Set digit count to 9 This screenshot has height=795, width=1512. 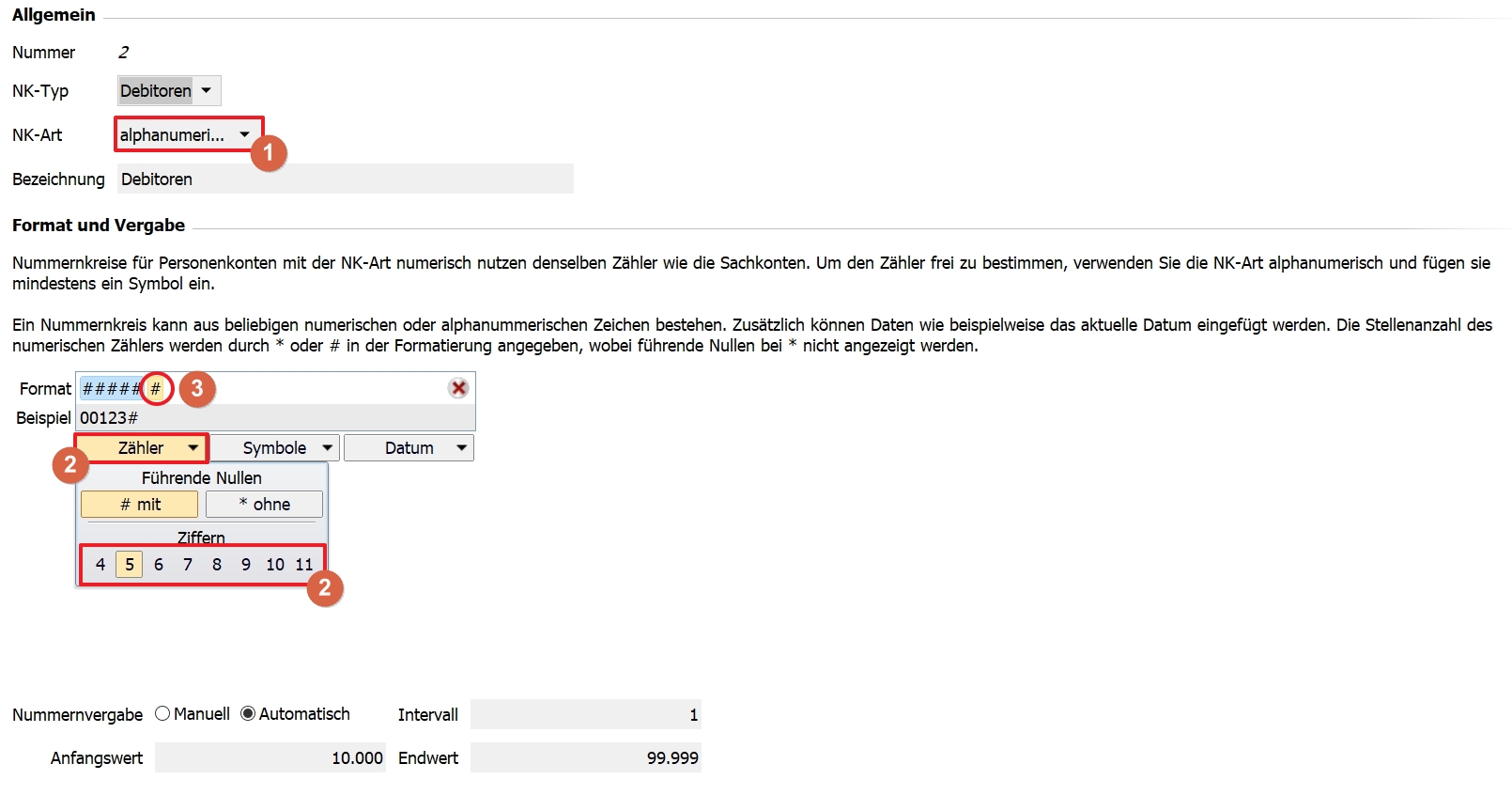point(246,565)
